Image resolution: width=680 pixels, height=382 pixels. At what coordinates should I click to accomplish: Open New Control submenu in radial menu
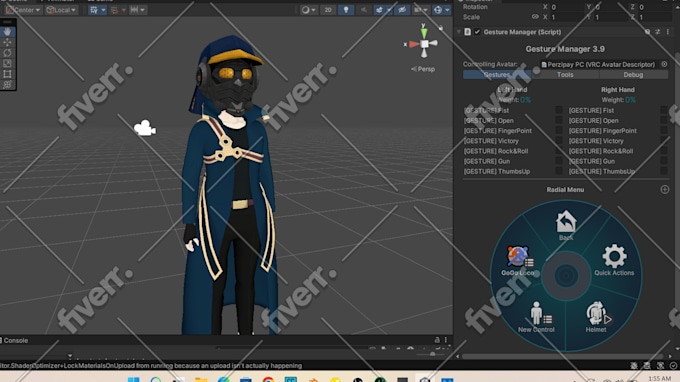pos(536,317)
